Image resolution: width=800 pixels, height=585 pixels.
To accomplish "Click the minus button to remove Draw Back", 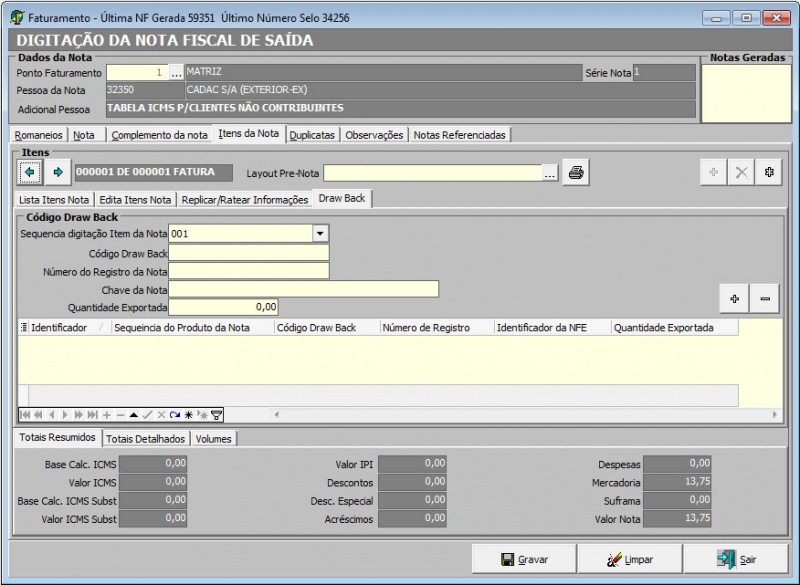I will (x=765, y=298).
